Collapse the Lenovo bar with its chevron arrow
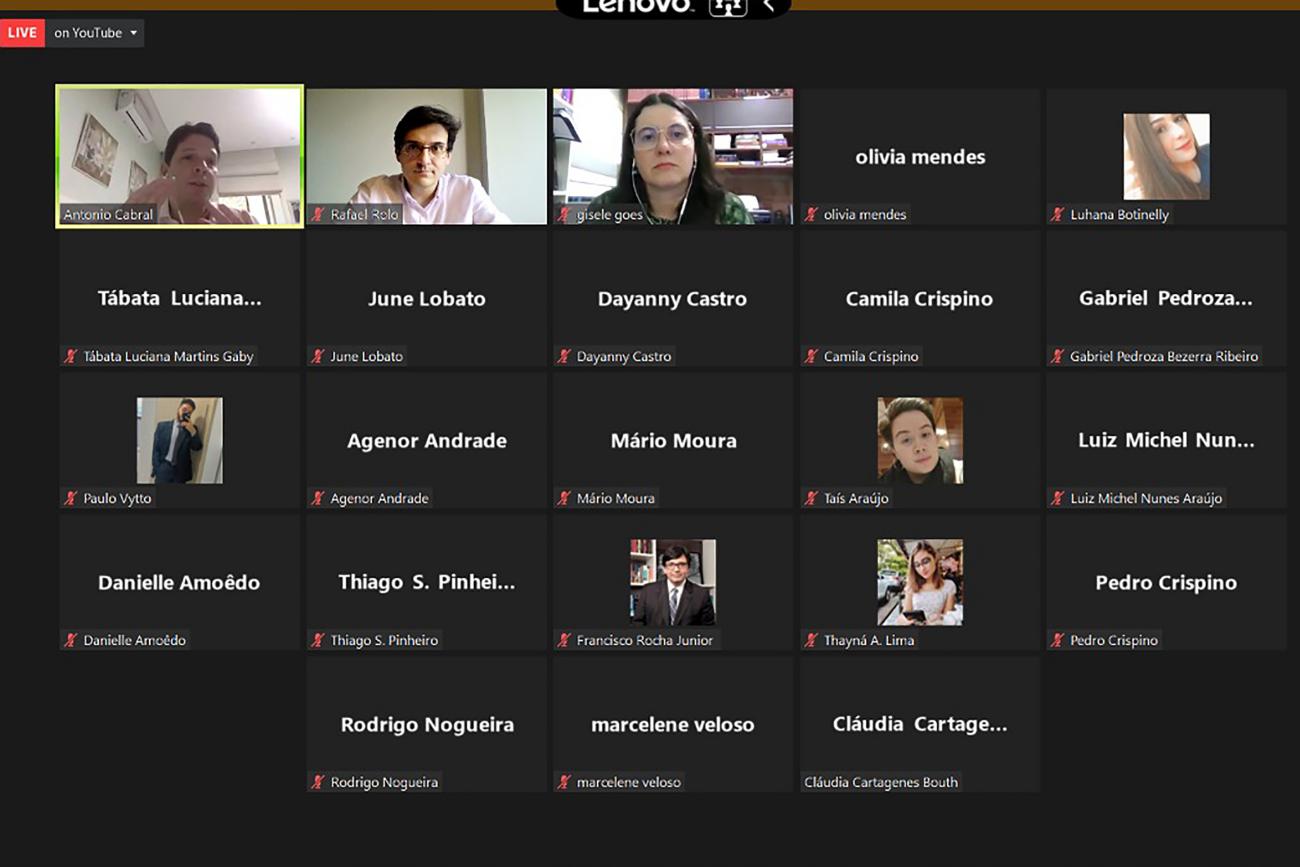The image size is (1300, 867). pos(768,5)
